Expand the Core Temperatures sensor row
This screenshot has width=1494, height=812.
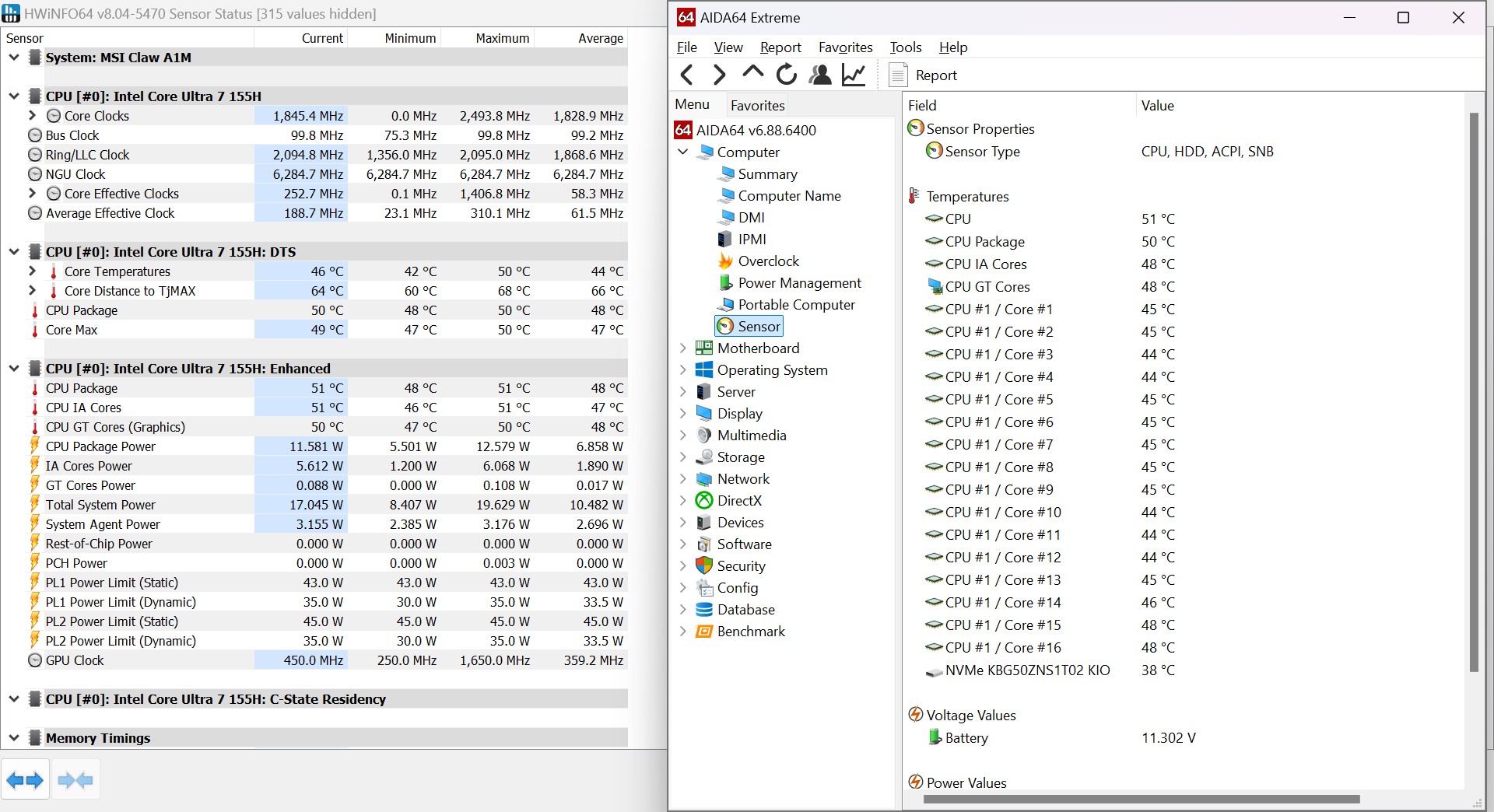(x=32, y=271)
